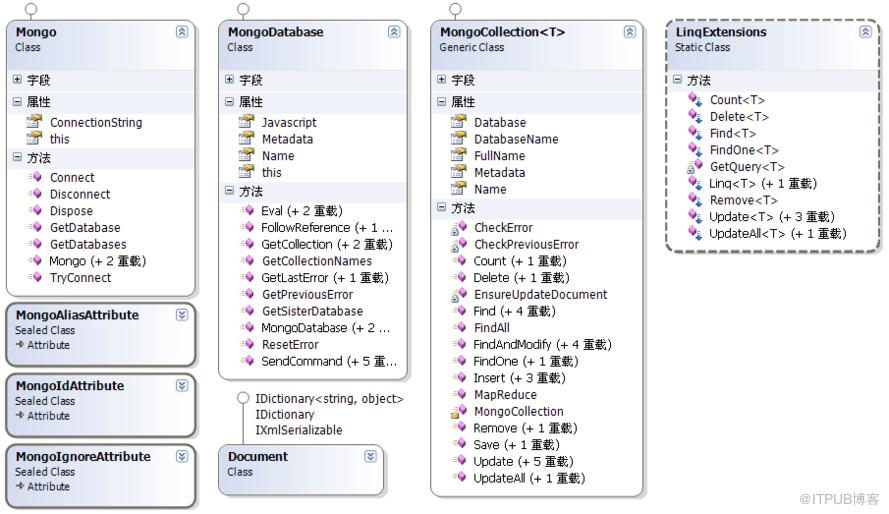Screen dimensions: 889x514
Task: Collapse the 方法 section in LinqExtensions
Action: pyautogui.click(x=677, y=79)
